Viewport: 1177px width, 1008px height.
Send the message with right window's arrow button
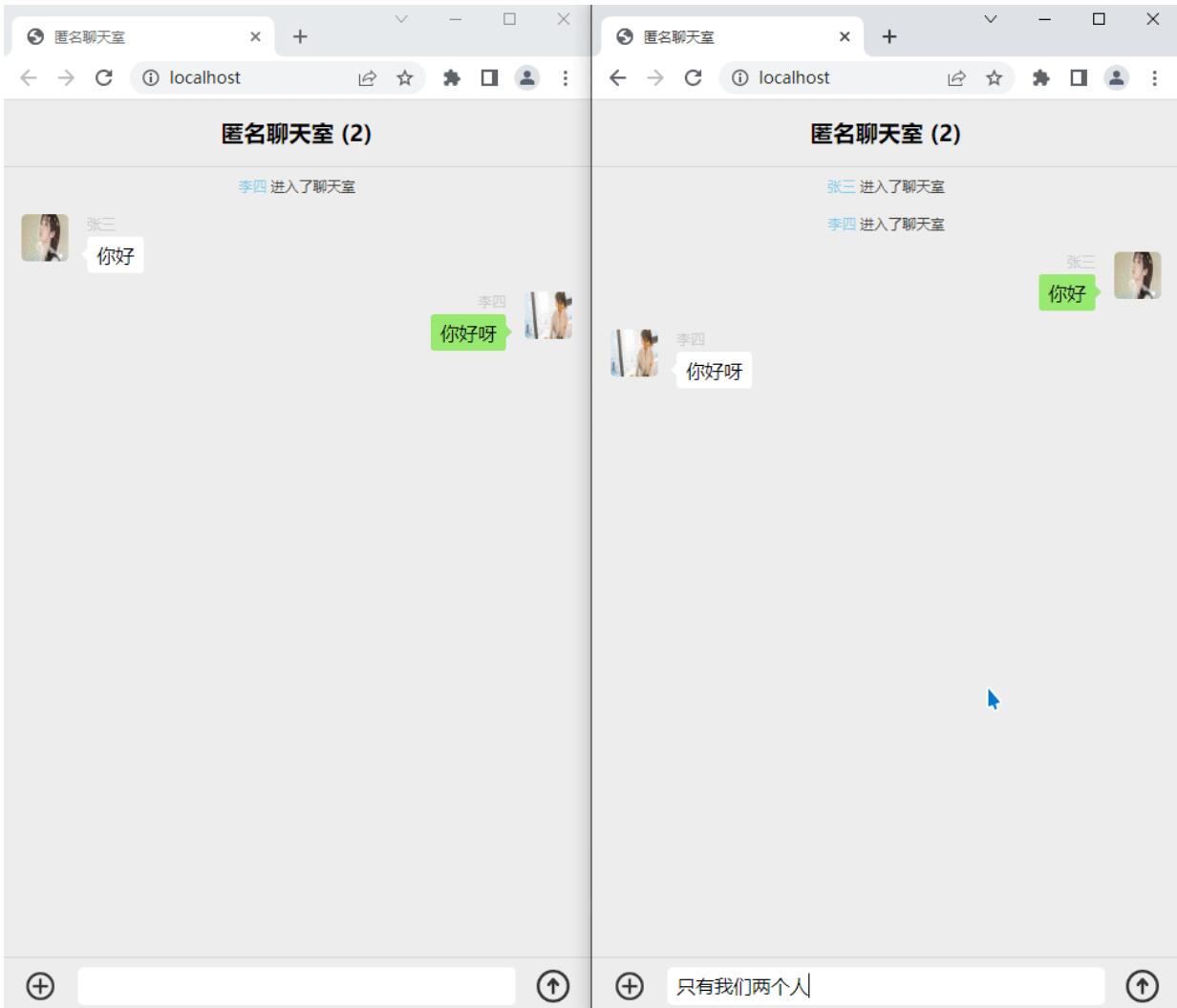point(1143,985)
